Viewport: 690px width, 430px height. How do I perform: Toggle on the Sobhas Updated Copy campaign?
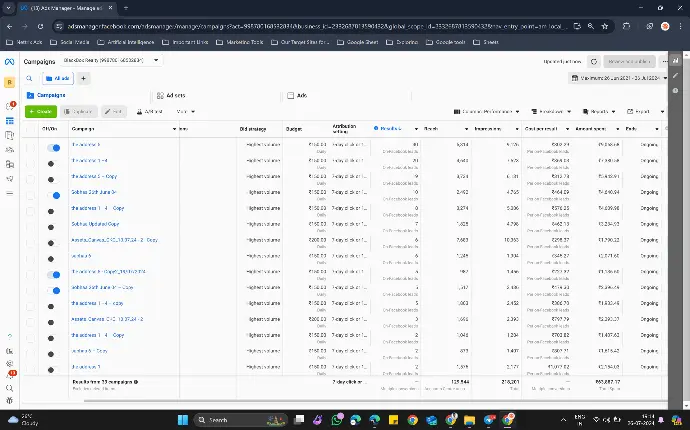(x=53, y=227)
